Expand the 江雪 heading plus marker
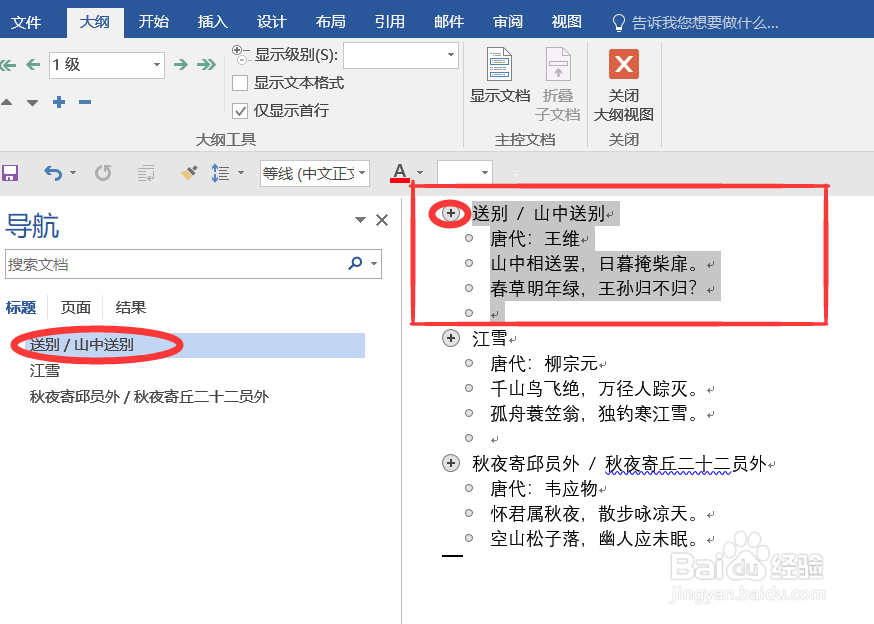Image resolution: width=874 pixels, height=624 pixels. (450, 338)
